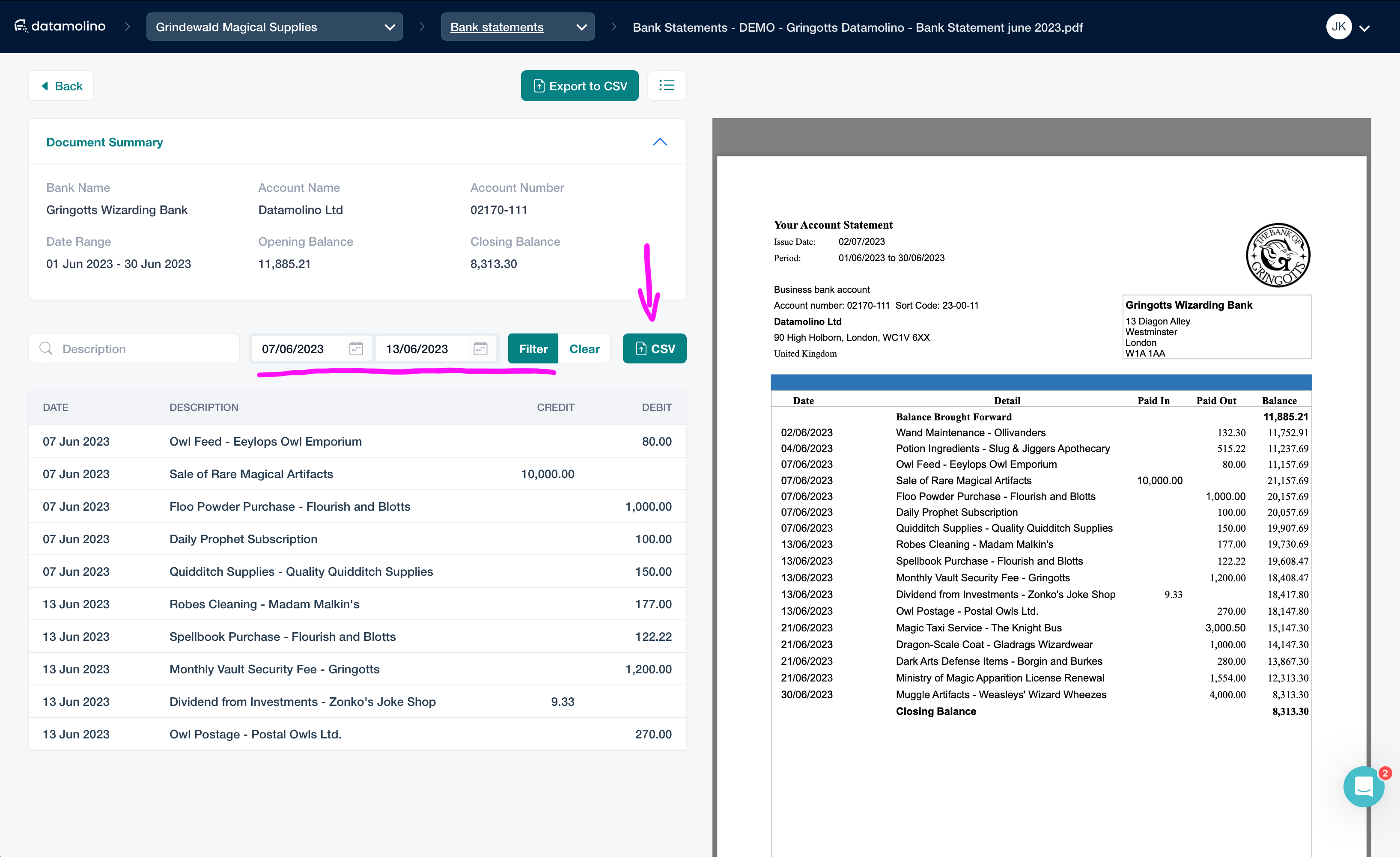Expand the user menu chevron beside JK

tap(1365, 28)
